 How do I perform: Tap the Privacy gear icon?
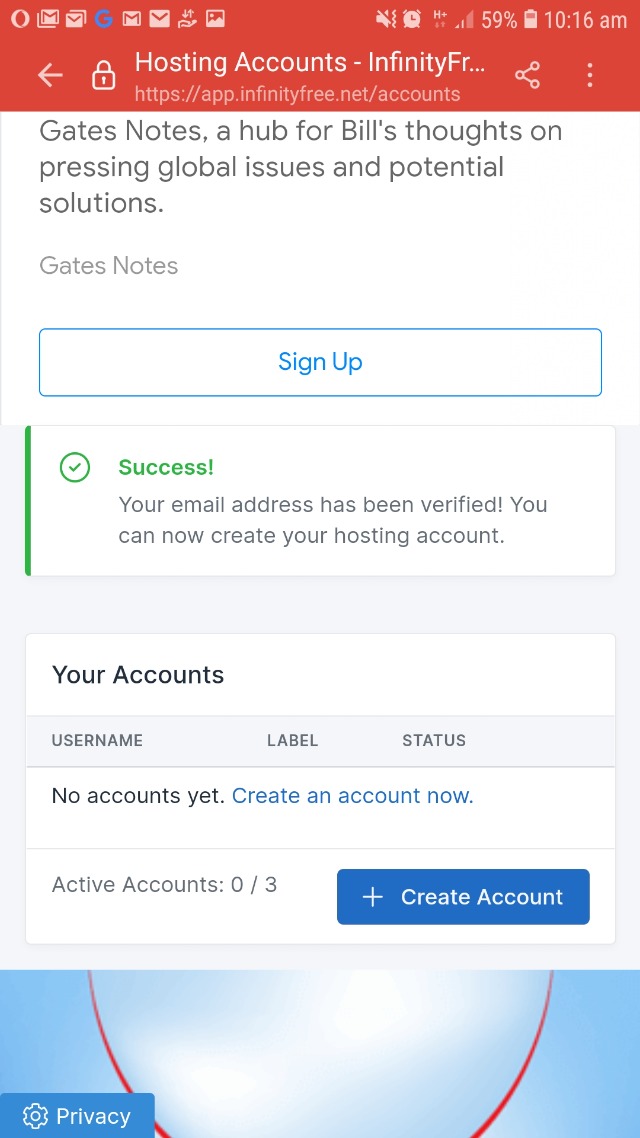35,1116
